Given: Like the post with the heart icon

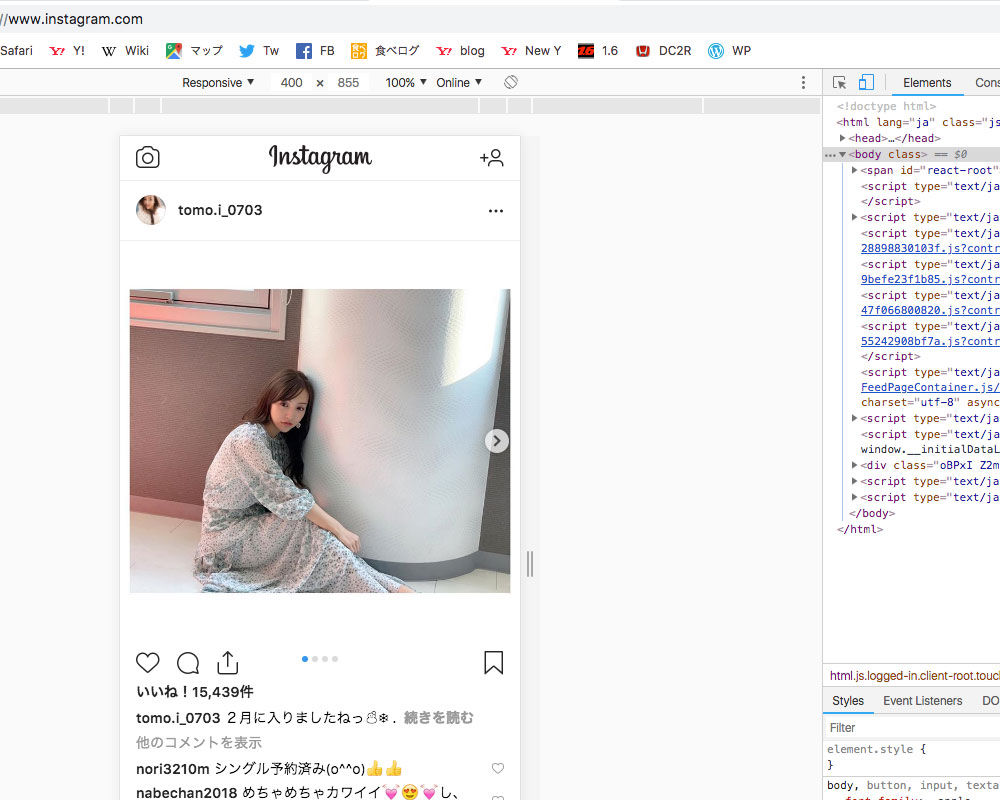Looking at the screenshot, I should pos(147,662).
